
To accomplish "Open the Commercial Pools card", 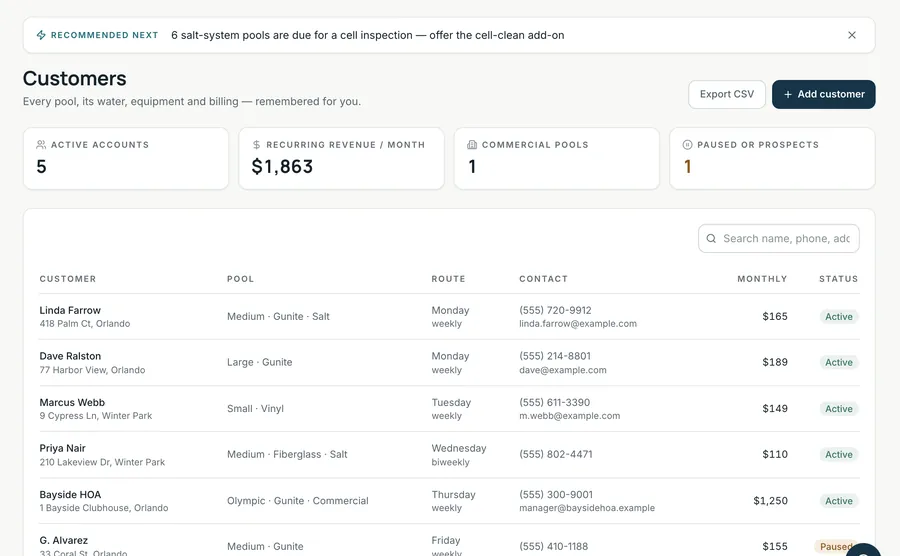I will [x=556, y=158].
